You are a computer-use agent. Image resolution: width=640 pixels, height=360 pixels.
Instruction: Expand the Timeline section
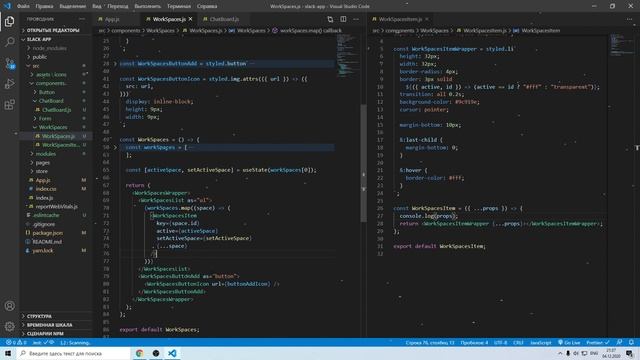[49, 325]
